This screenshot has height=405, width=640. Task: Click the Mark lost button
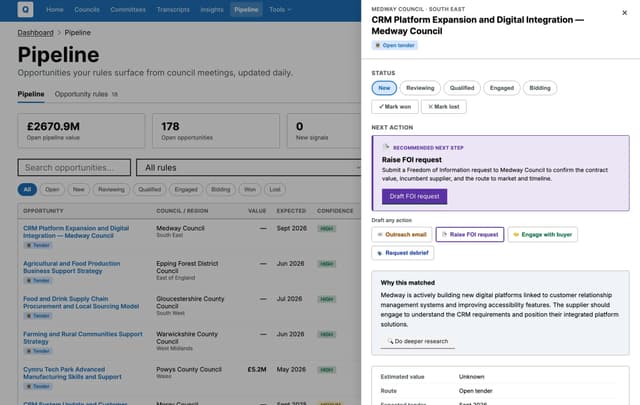[x=444, y=107]
